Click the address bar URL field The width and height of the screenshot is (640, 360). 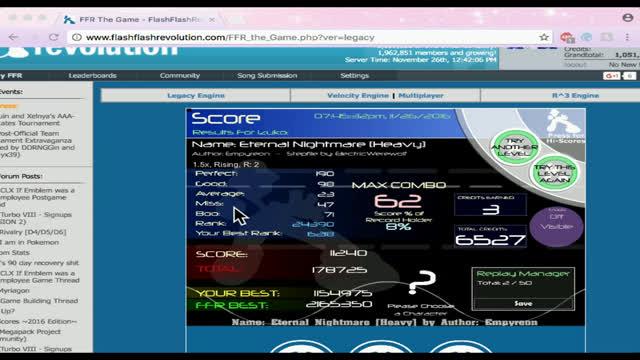(310, 37)
